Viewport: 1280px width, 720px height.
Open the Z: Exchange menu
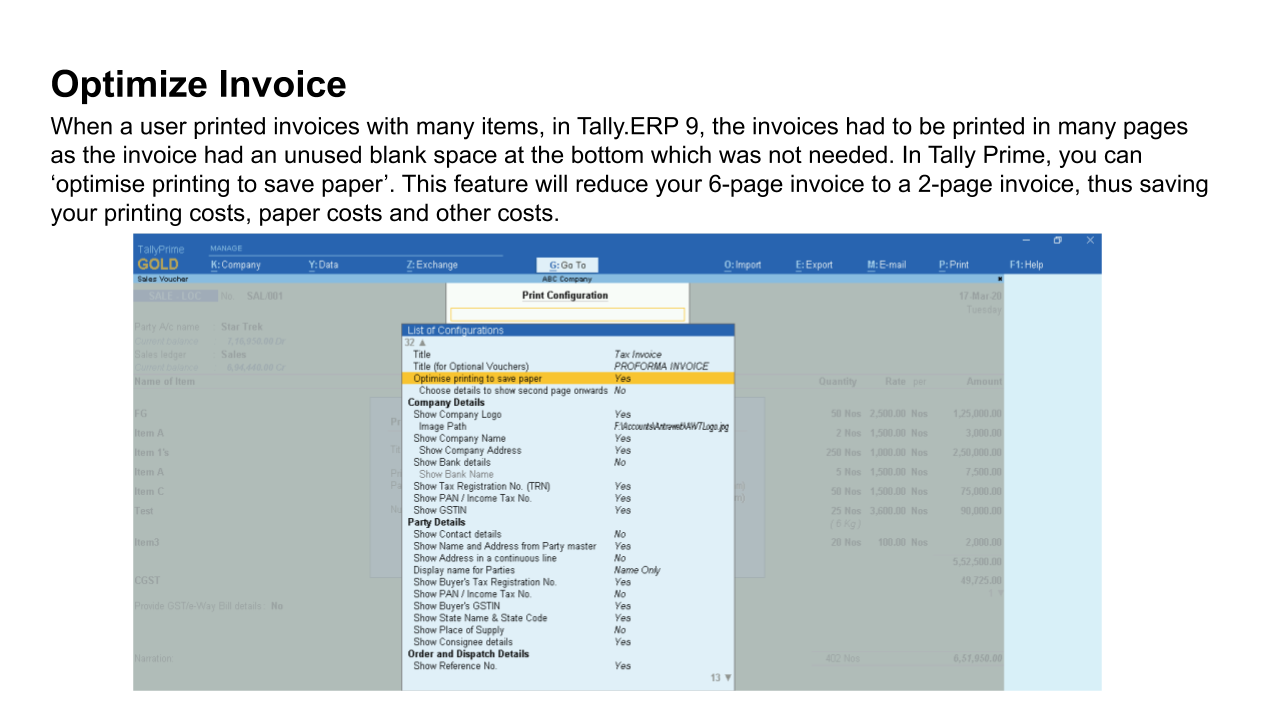(432, 265)
